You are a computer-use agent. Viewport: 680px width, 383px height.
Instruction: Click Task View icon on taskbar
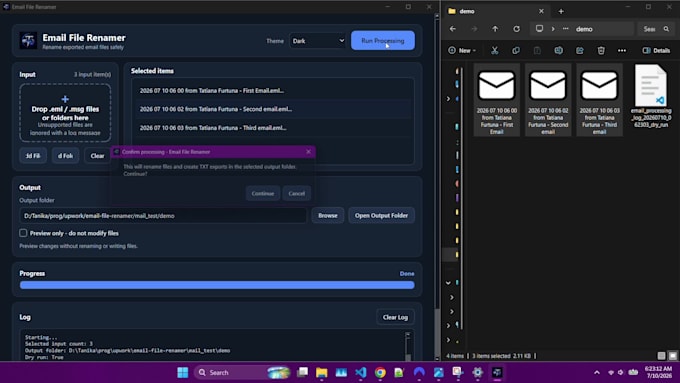[302, 372]
